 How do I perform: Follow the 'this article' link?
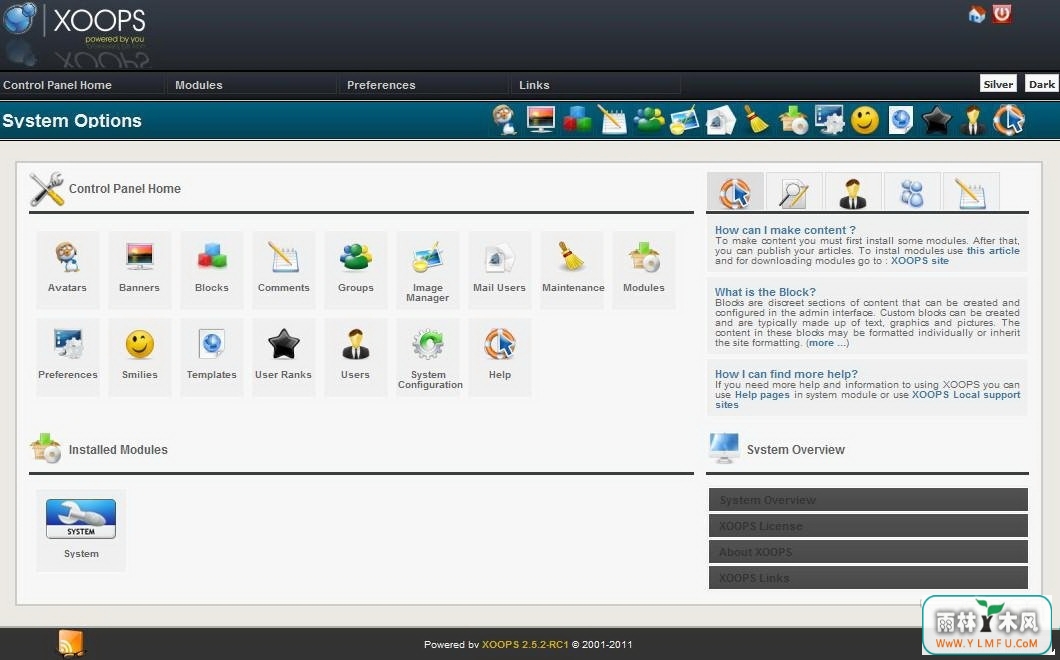[x=993, y=250]
